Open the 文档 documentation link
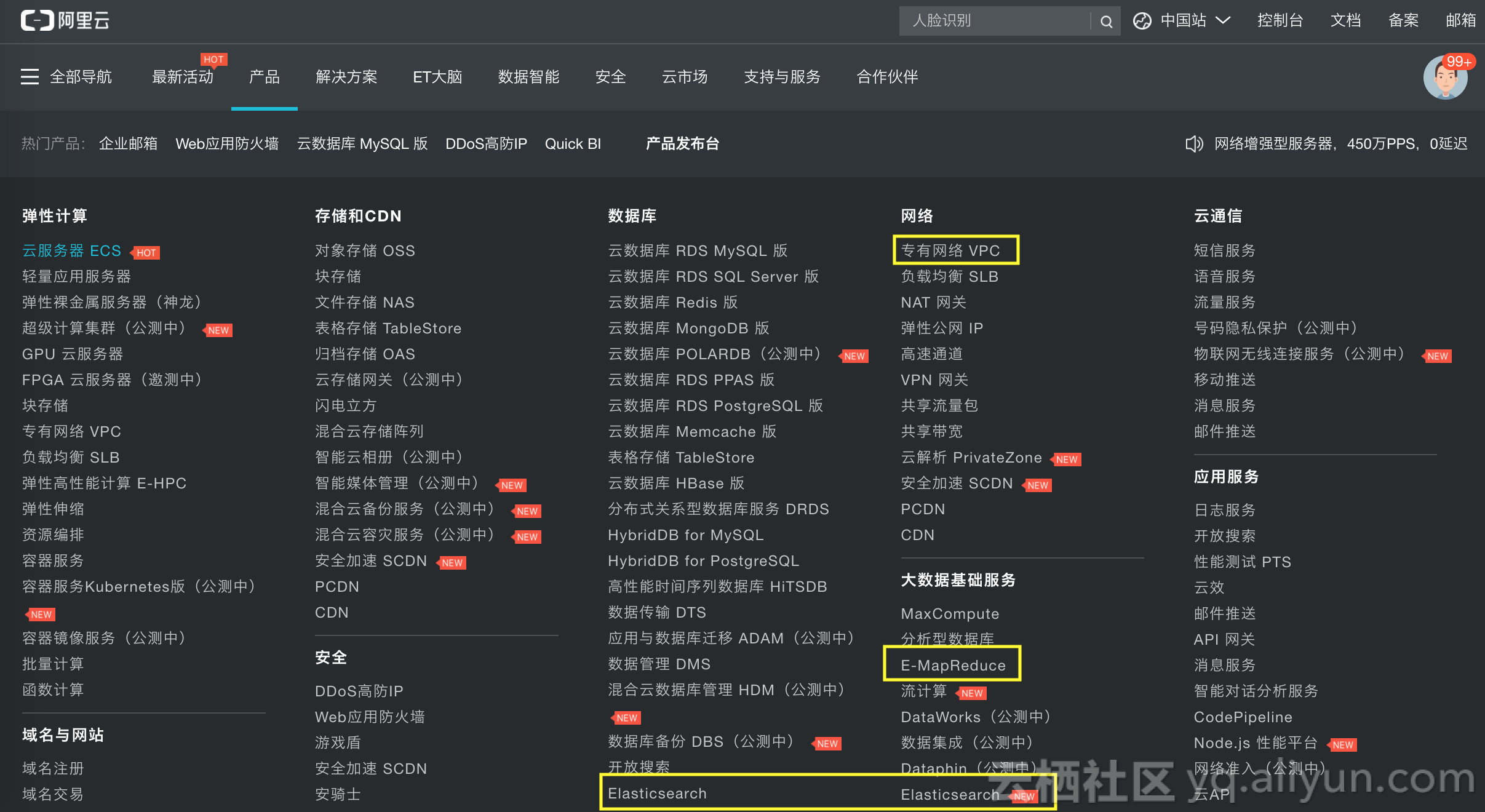Image resolution: width=1485 pixels, height=812 pixels. coord(1345,21)
